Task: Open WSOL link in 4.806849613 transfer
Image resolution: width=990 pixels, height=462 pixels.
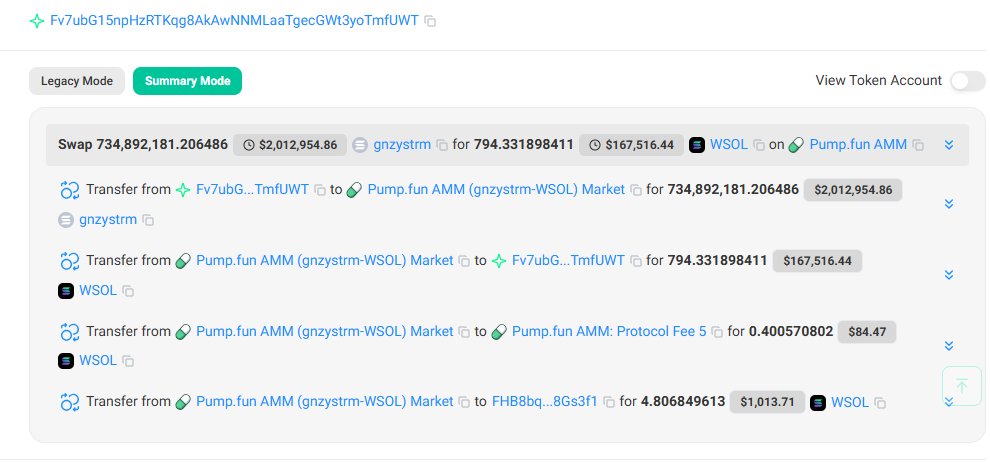Action: coord(850,402)
